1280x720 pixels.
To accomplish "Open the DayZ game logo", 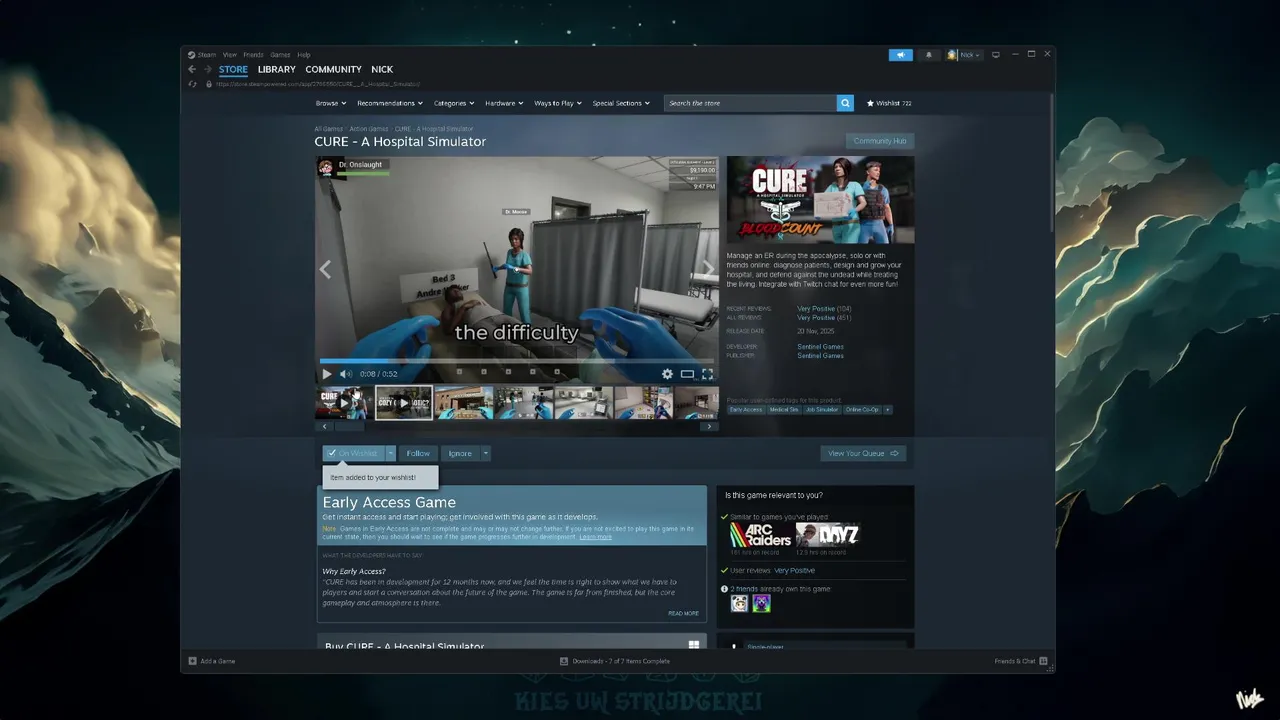I will [827, 534].
